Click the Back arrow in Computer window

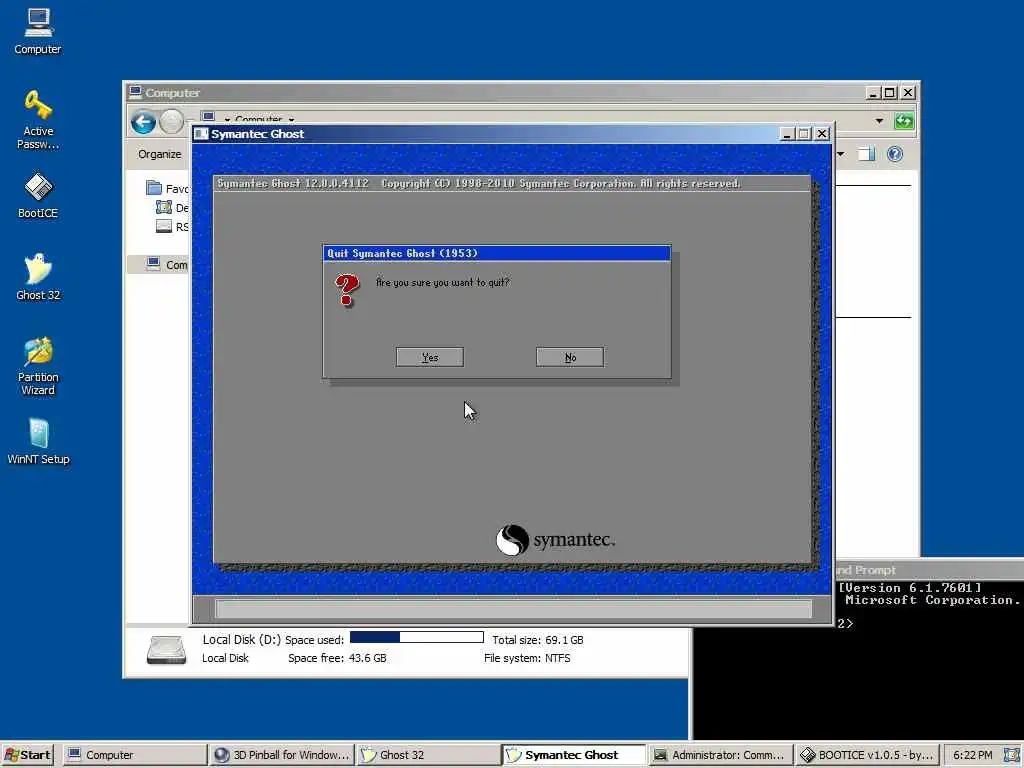[143, 122]
